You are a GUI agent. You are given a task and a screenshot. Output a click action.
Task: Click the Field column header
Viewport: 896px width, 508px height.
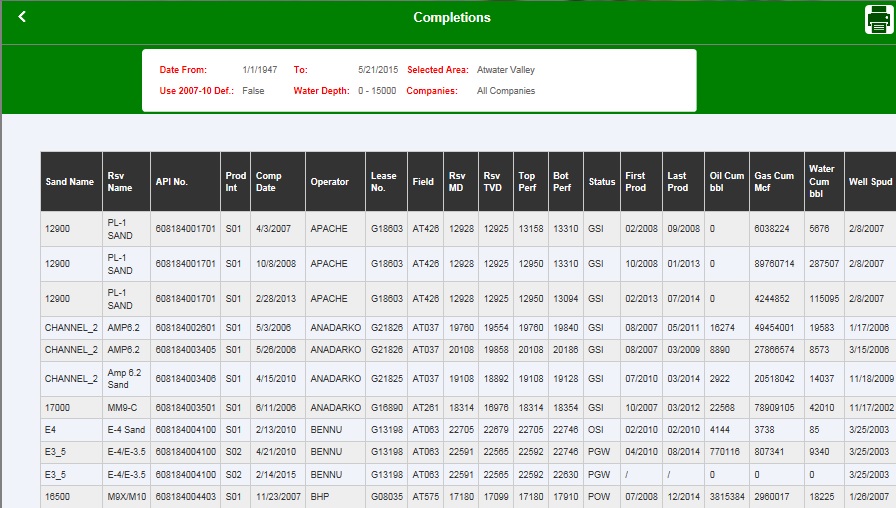point(425,182)
